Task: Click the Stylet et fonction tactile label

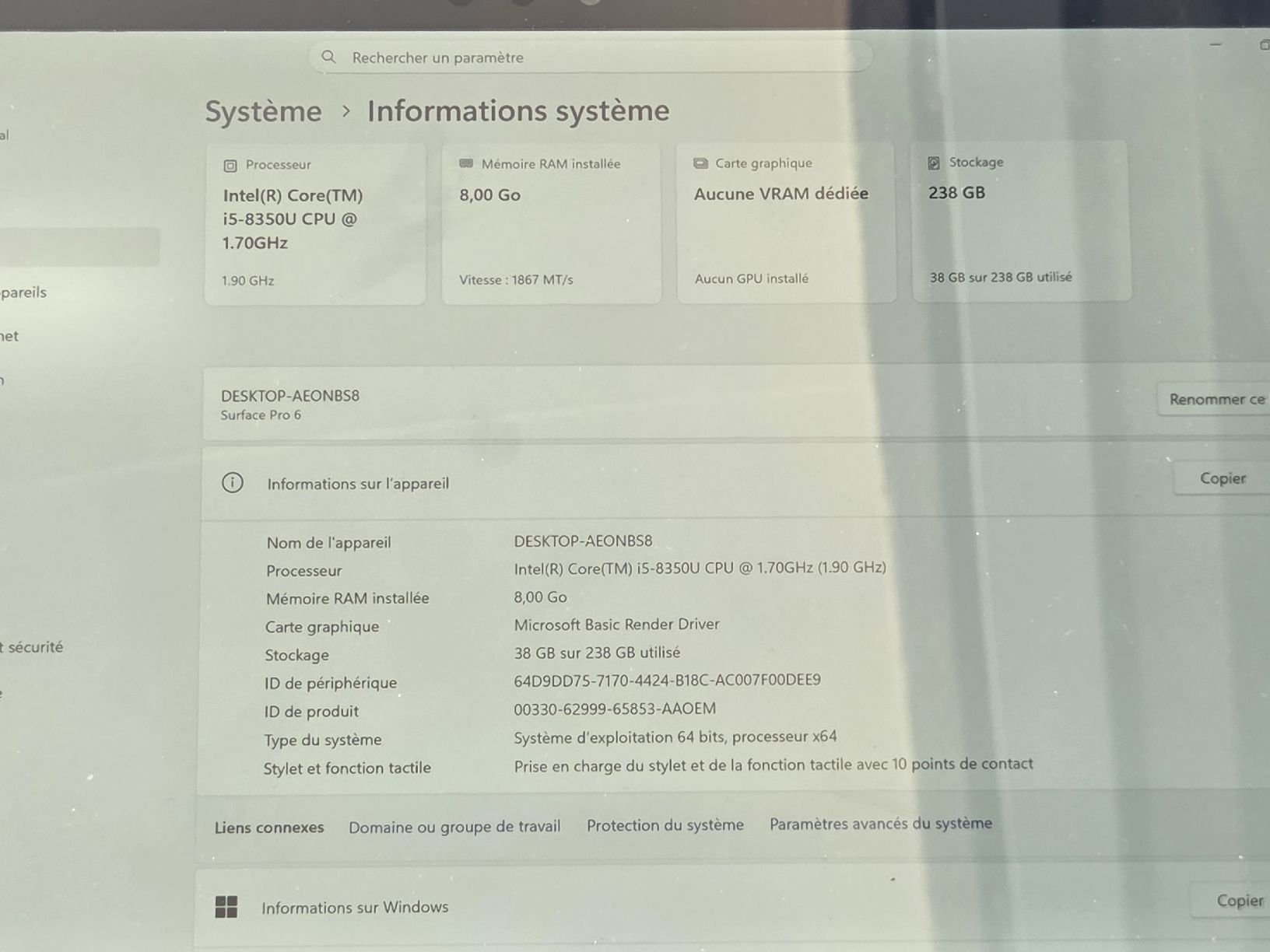Action: pos(347,768)
